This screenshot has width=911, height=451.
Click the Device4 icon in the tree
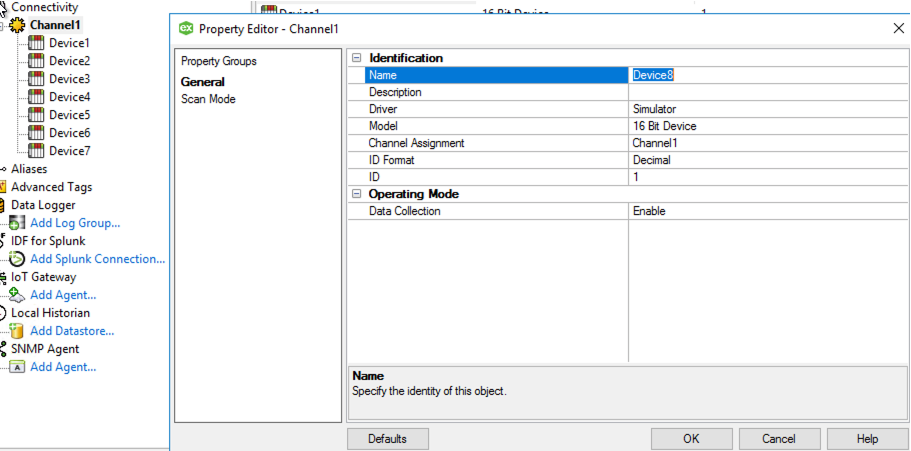coord(37,97)
